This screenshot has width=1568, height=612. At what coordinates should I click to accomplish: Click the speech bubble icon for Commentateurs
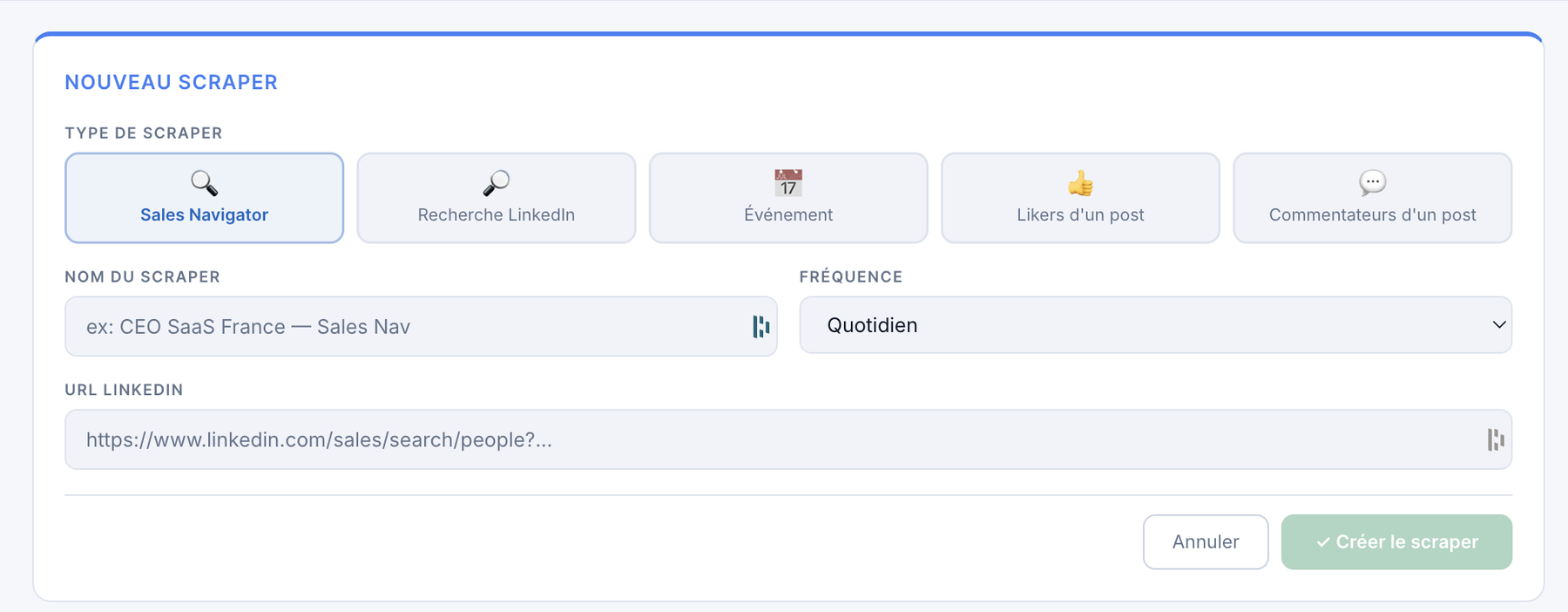coord(1372,183)
